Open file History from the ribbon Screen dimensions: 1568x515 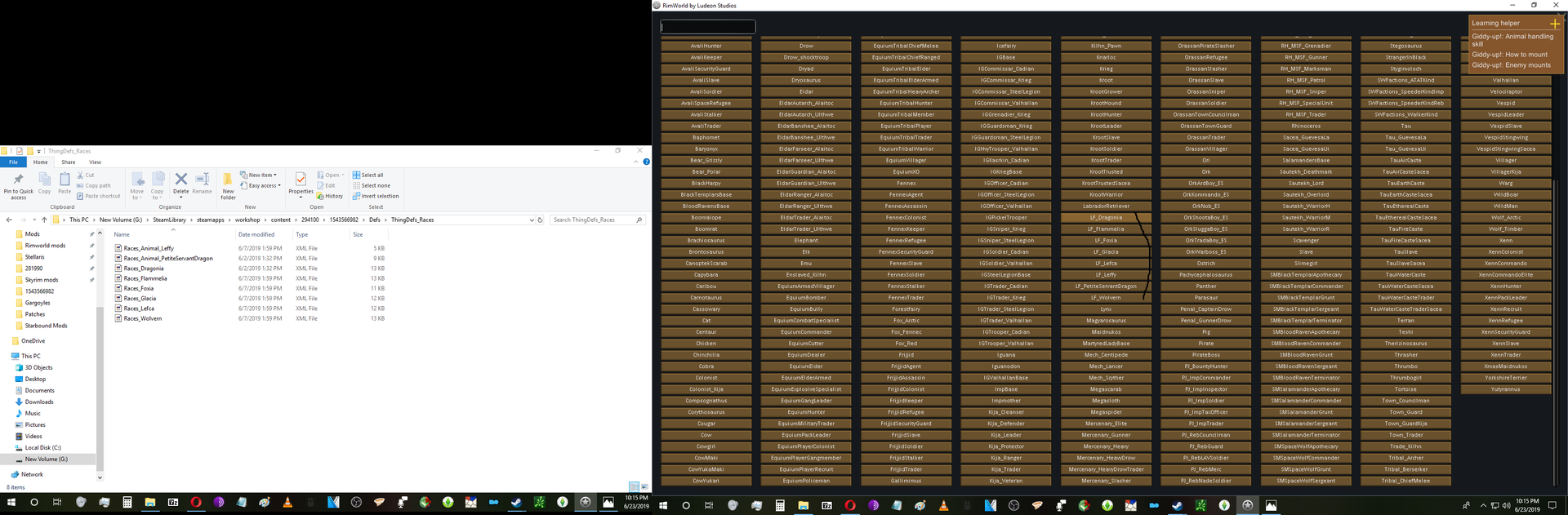click(329, 196)
